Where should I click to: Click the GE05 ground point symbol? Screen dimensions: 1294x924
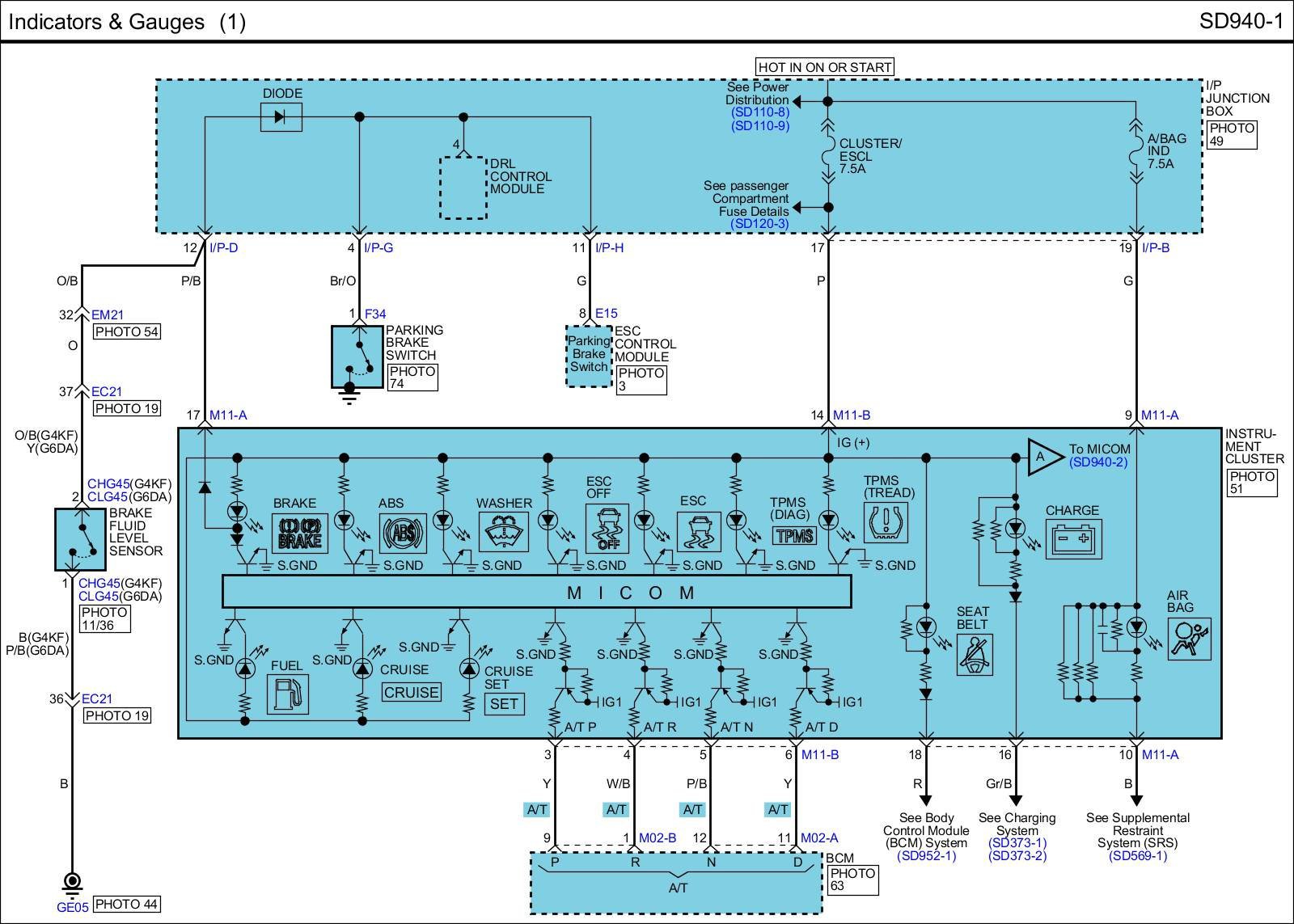point(72,881)
